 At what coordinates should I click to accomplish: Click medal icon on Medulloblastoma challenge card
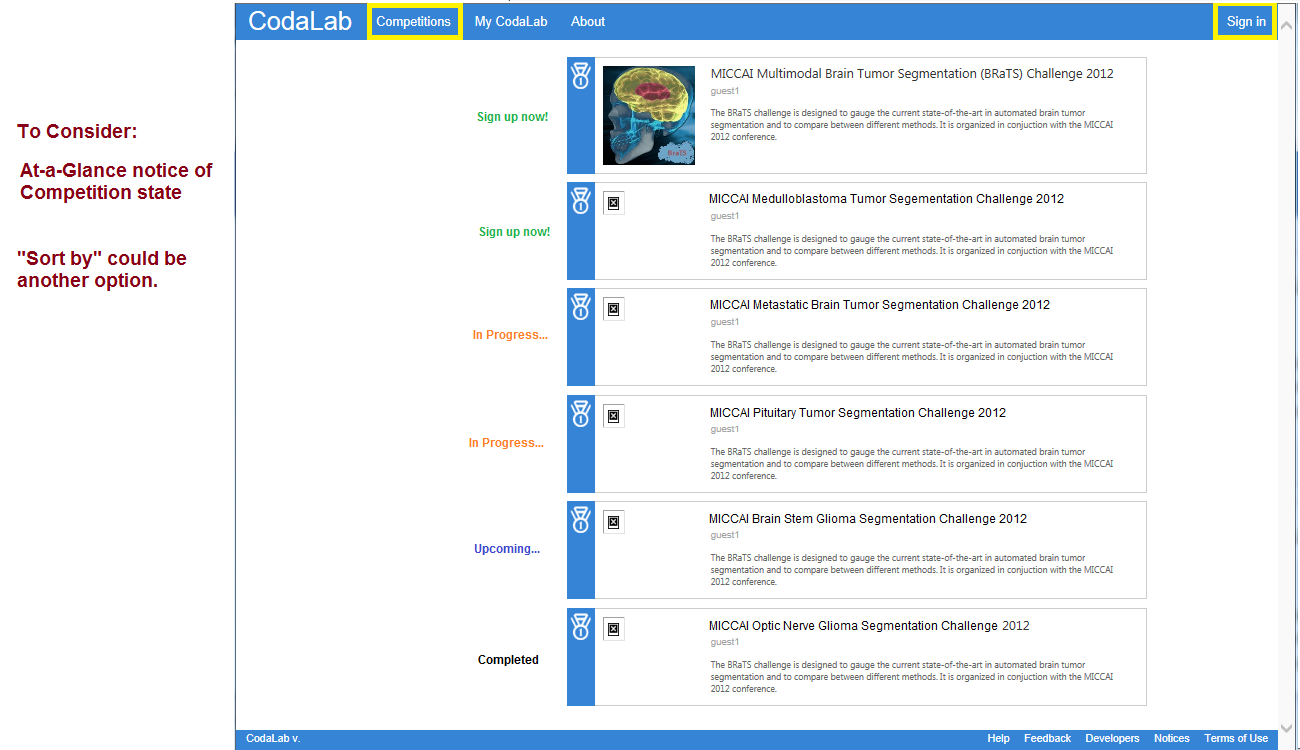pos(581,201)
